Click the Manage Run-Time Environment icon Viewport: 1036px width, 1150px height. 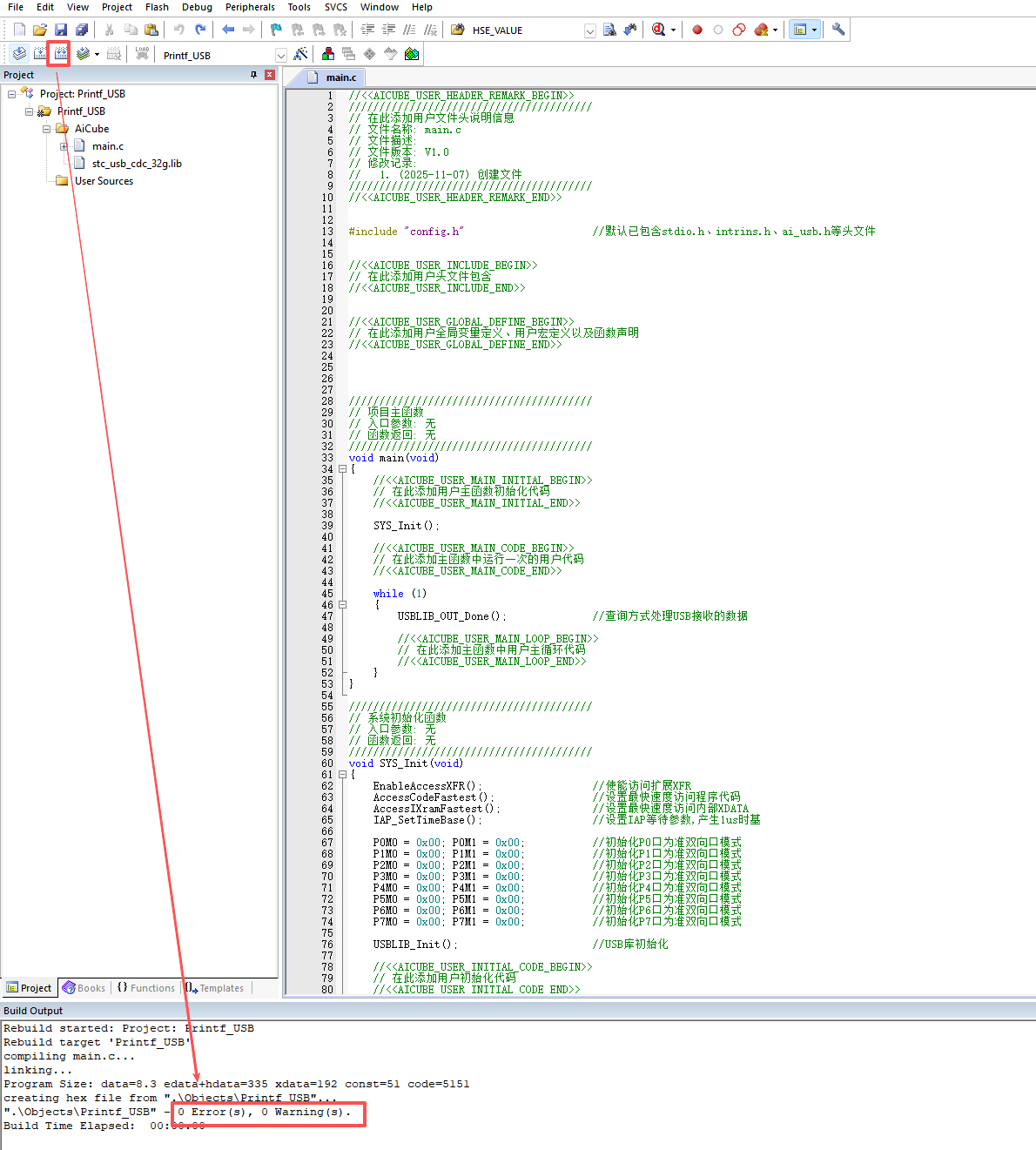click(x=412, y=54)
